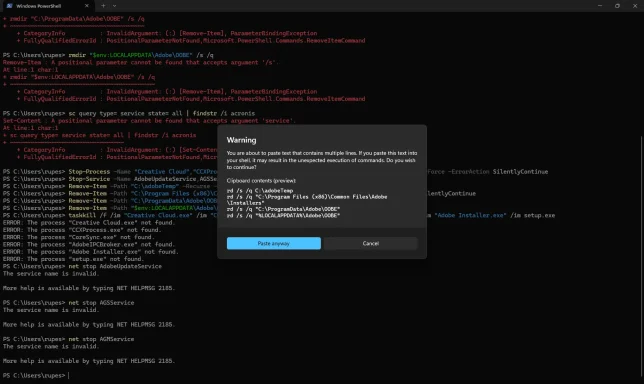
Task: Click 'rd /s /q C:\adobeTemp' preview line
Action: tap(260, 191)
